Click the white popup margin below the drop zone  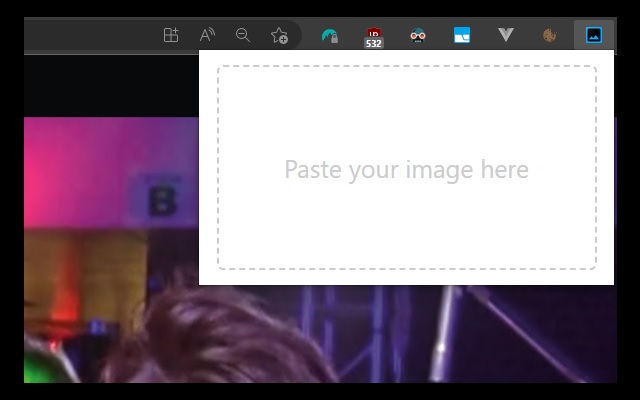(x=407, y=277)
